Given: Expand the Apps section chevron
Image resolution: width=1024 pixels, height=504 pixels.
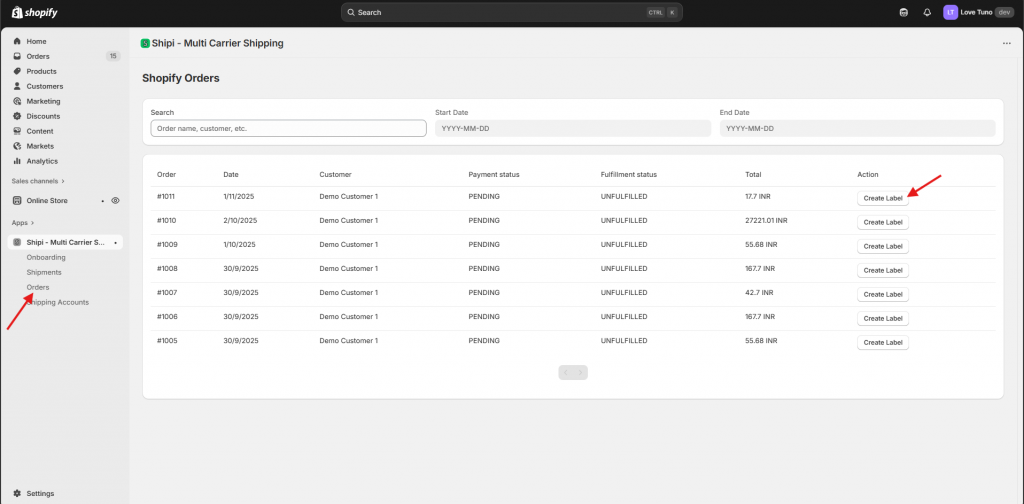Looking at the screenshot, I should click(32, 223).
